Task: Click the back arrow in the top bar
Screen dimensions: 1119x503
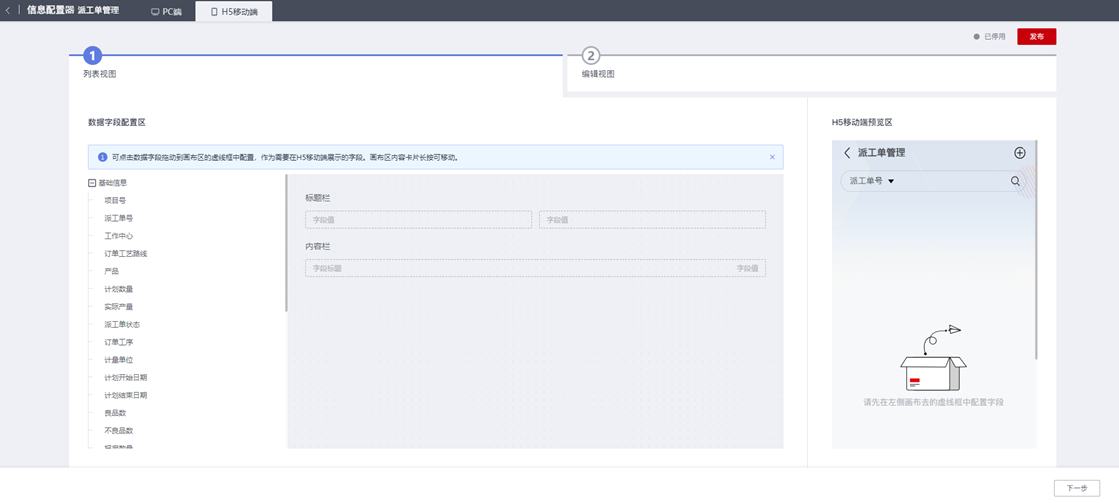Action: (8, 11)
